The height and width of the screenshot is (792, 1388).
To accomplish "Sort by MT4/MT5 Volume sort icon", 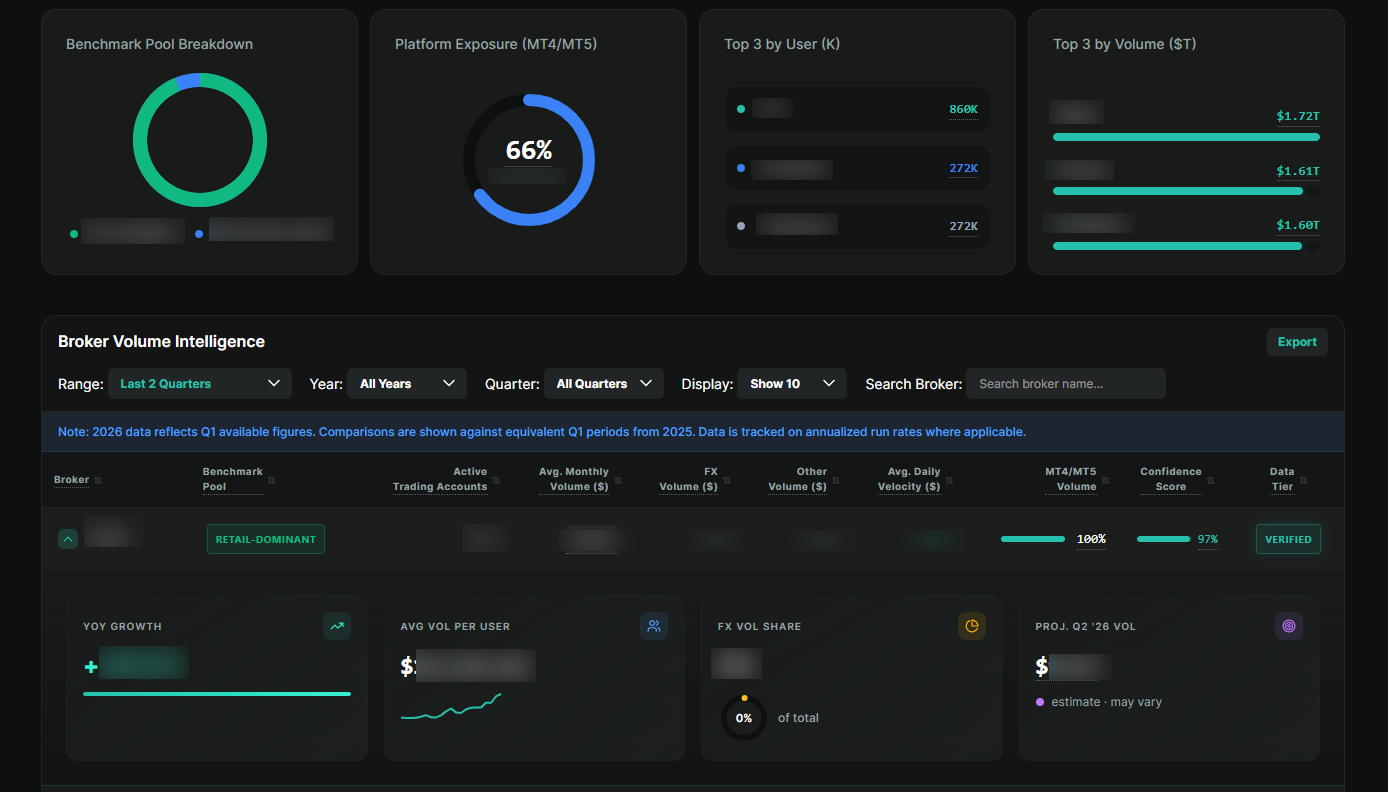I will pyautogui.click(x=1105, y=481).
